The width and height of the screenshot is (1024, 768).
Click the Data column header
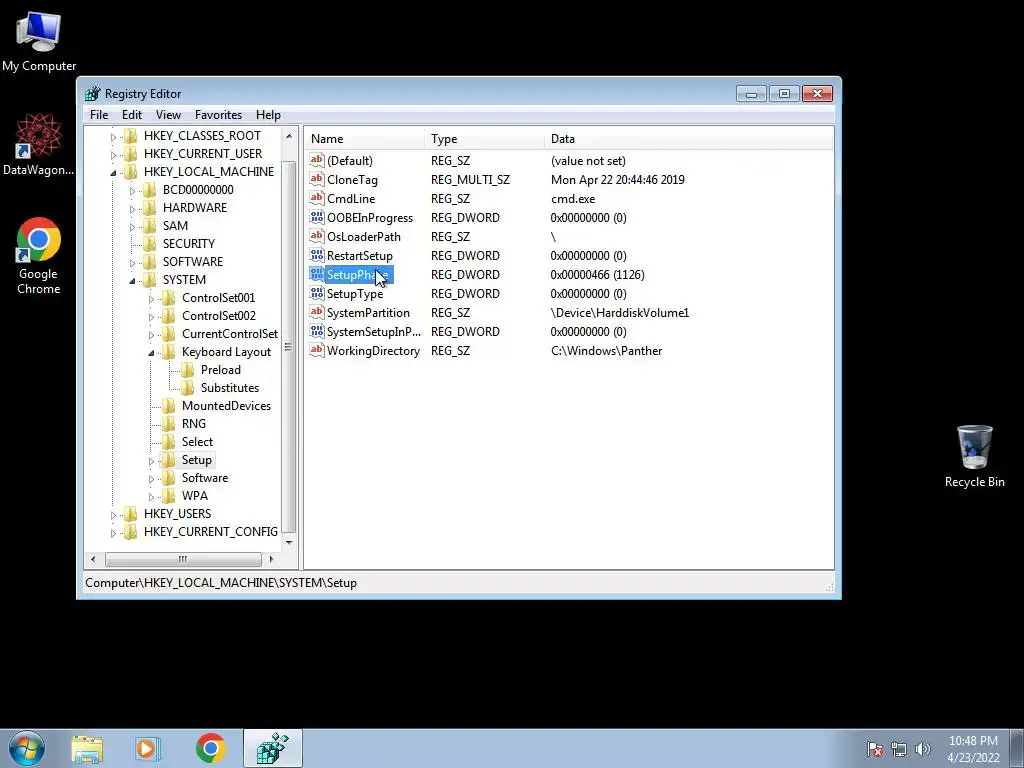[x=688, y=138]
